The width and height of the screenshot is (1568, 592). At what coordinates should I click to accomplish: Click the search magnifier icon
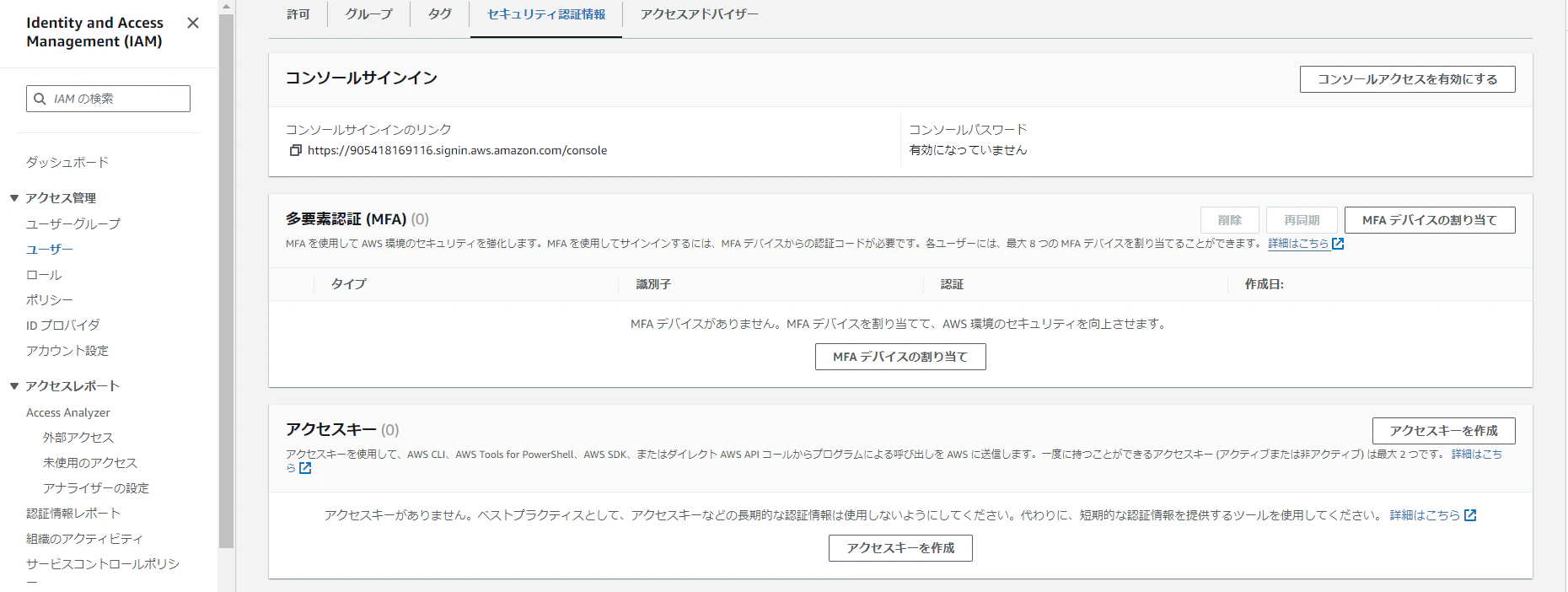pyautogui.click(x=40, y=99)
